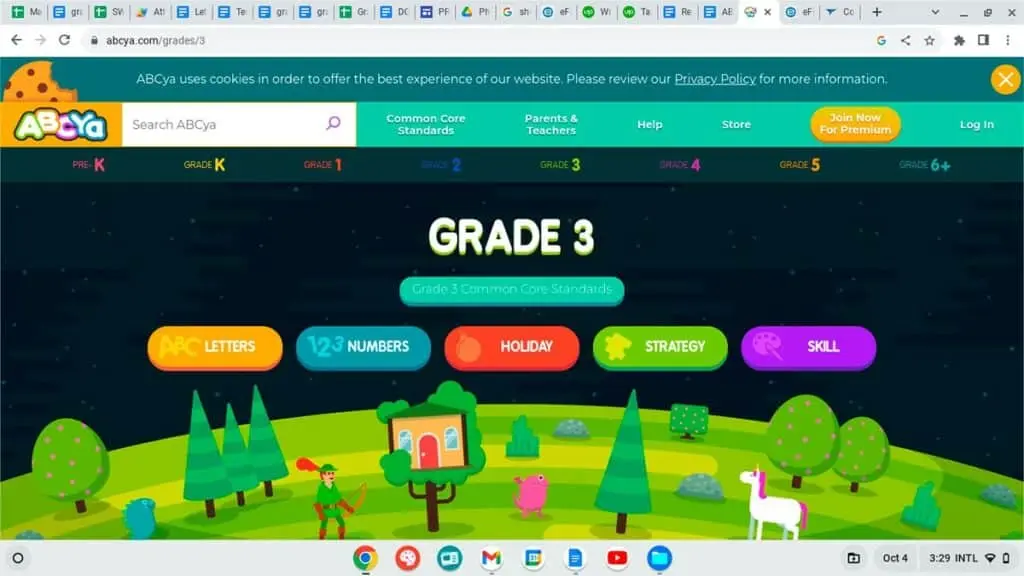Click Log In
Image resolution: width=1024 pixels, height=576 pixels.
tap(976, 124)
